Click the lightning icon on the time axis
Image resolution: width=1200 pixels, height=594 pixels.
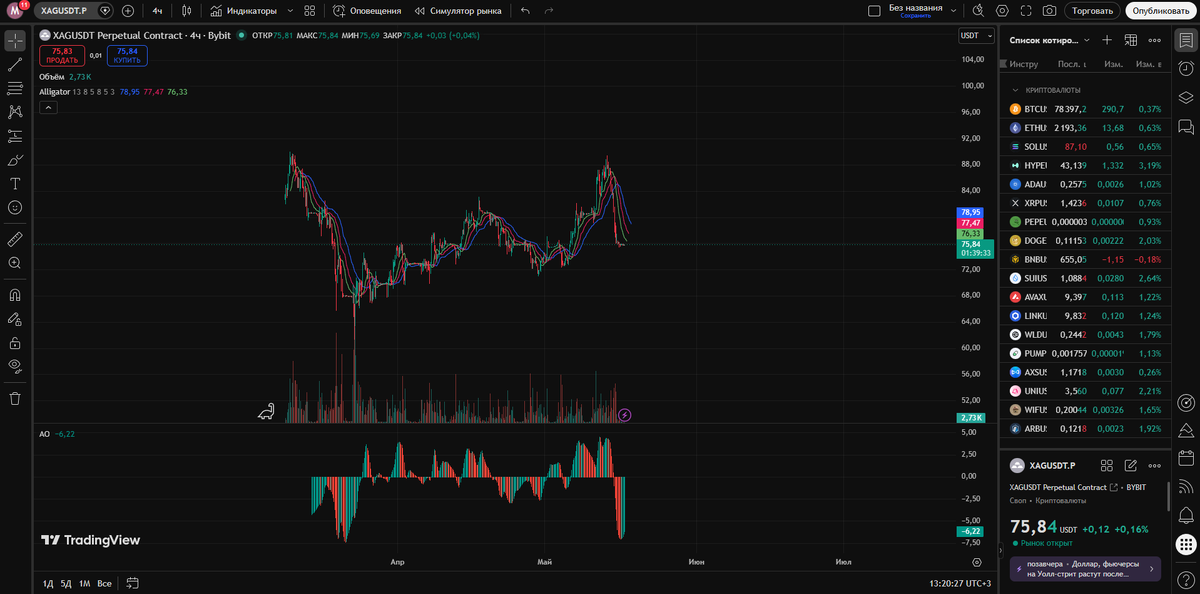625,414
